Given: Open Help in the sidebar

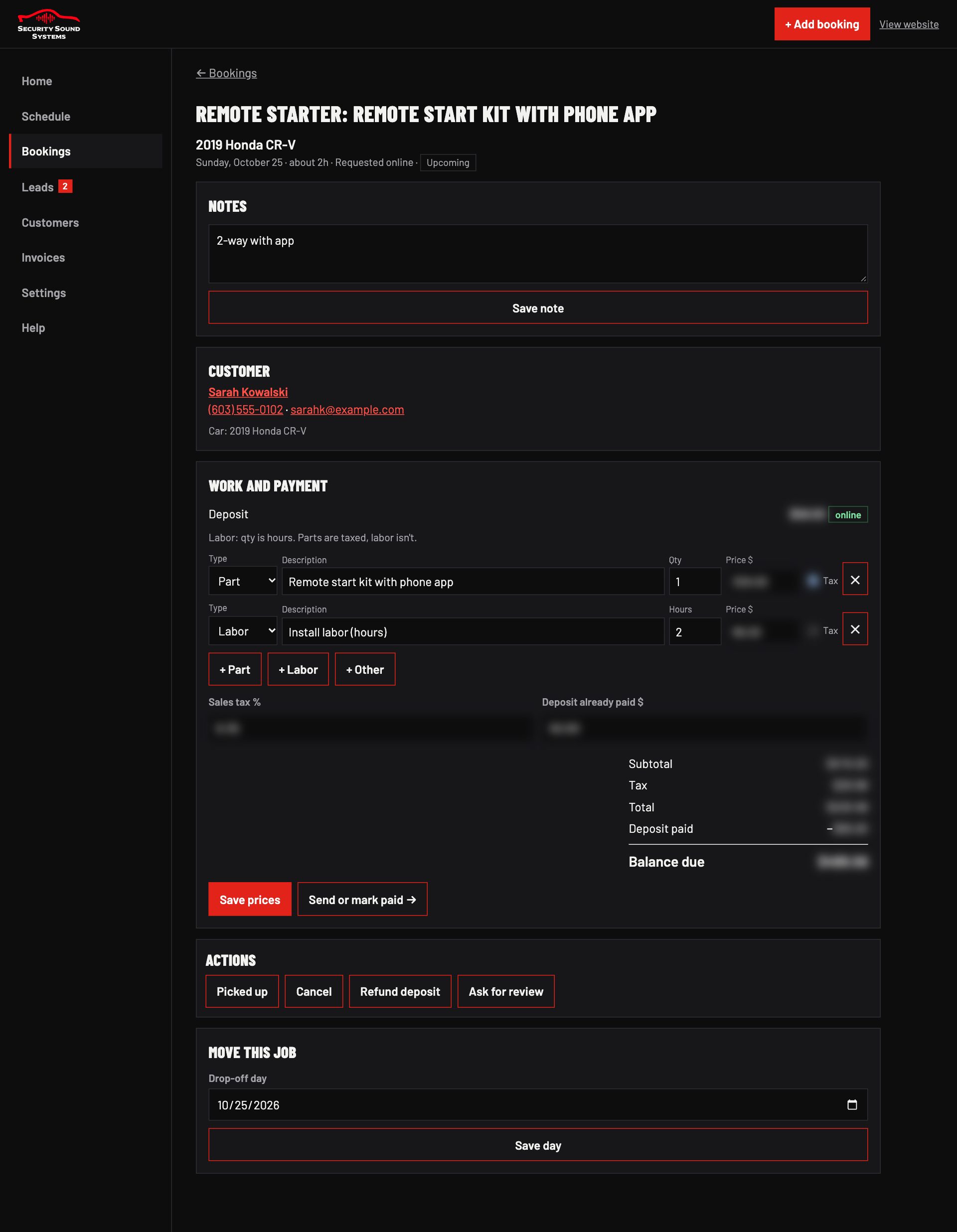Looking at the screenshot, I should [86, 328].
